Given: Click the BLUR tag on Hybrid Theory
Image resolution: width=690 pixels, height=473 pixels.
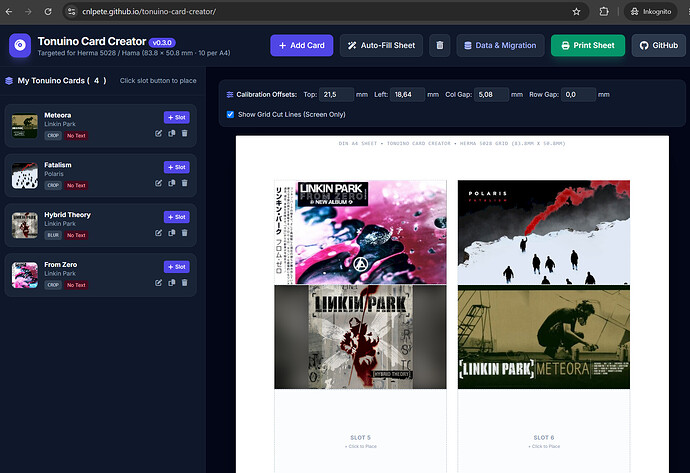Looking at the screenshot, I should 53,235.
